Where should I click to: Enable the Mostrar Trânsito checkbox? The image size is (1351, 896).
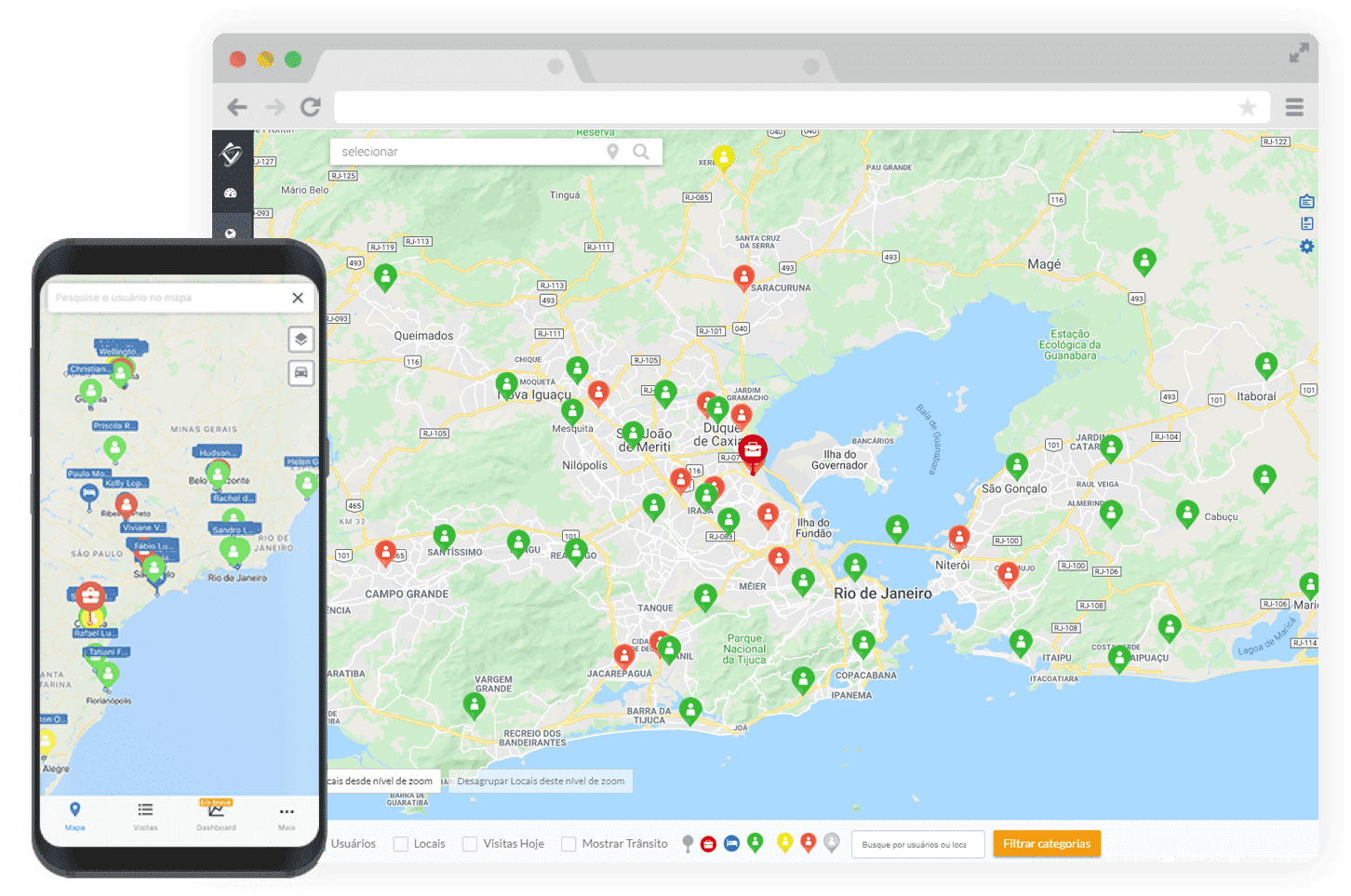coord(568,844)
